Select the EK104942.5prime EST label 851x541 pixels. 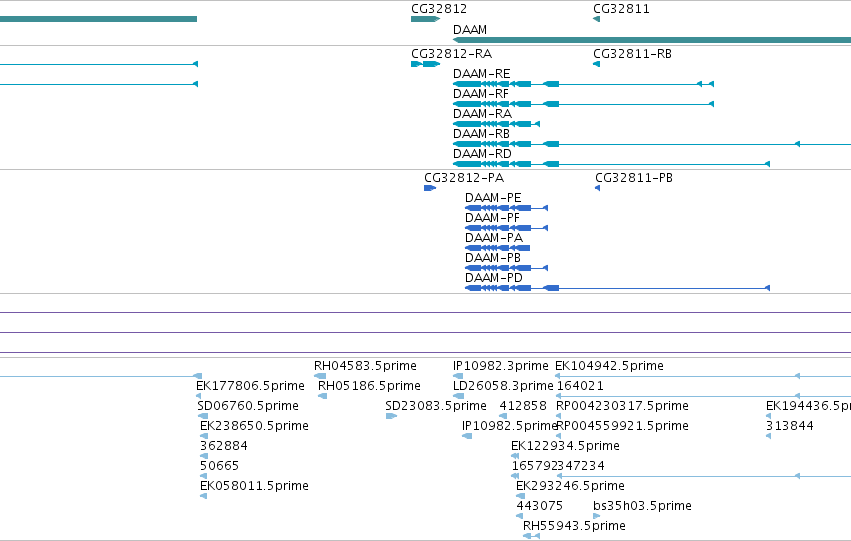[609, 366]
